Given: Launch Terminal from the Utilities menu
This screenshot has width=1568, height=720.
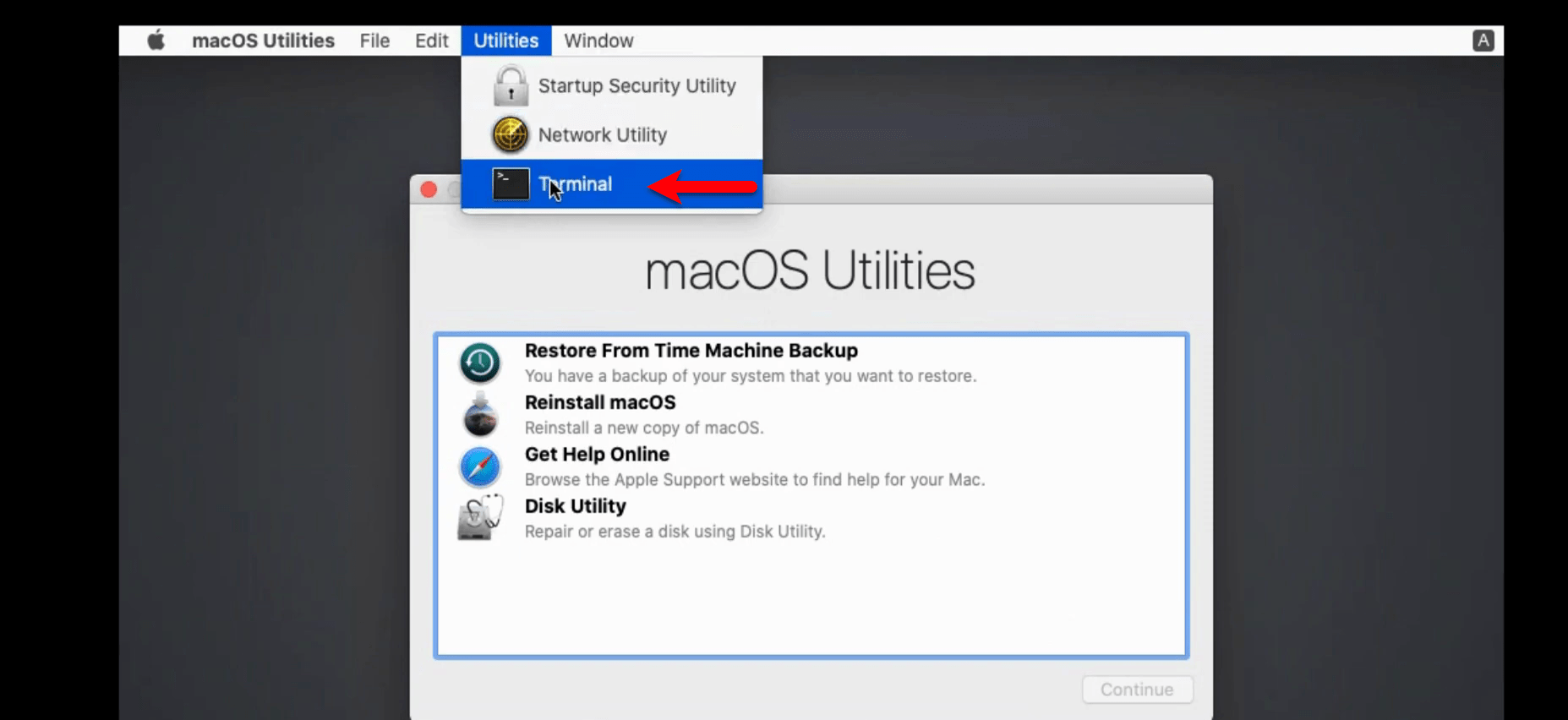Looking at the screenshot, I should 611,184.
